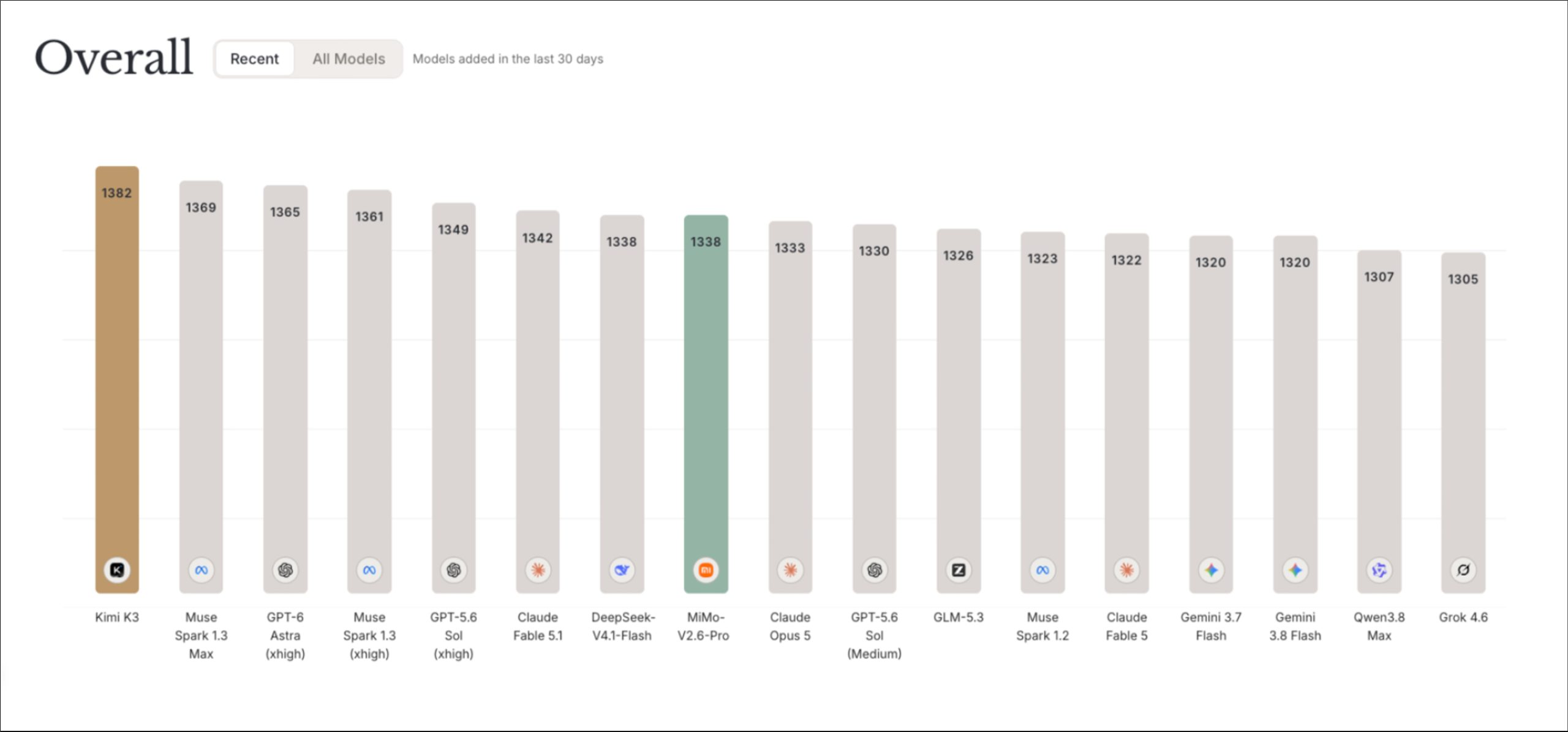This screenshot has height=732, width=1568.
Task: Click the tan Kimi K3 score bar
Action: 117,380
